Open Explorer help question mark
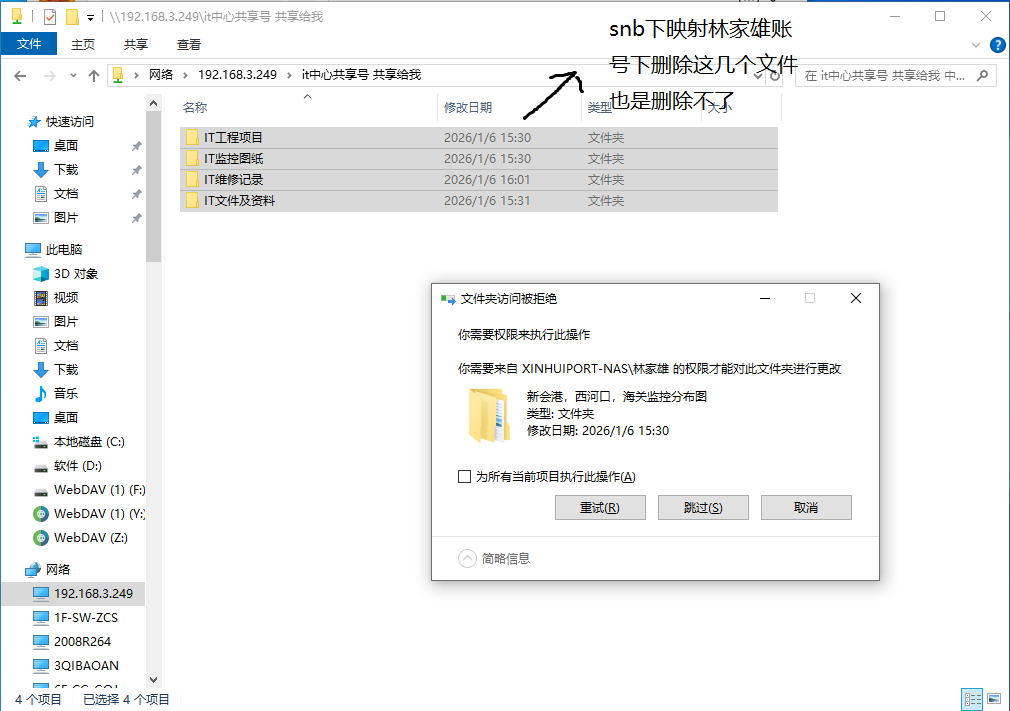Screen dimensions: 1010x711 (998, 45)
